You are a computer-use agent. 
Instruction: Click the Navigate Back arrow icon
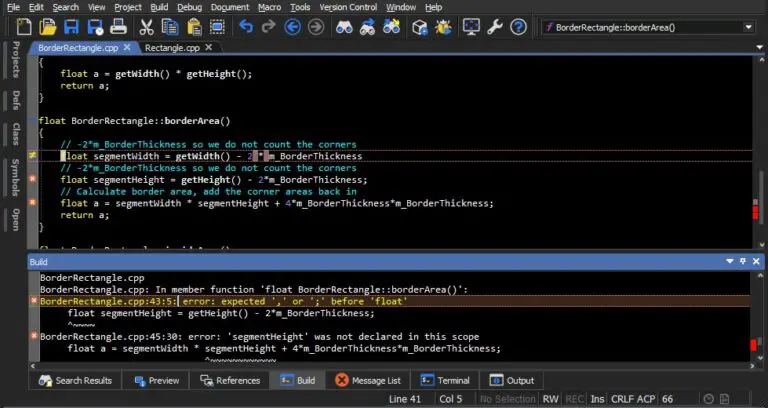[x=292, y=27]
